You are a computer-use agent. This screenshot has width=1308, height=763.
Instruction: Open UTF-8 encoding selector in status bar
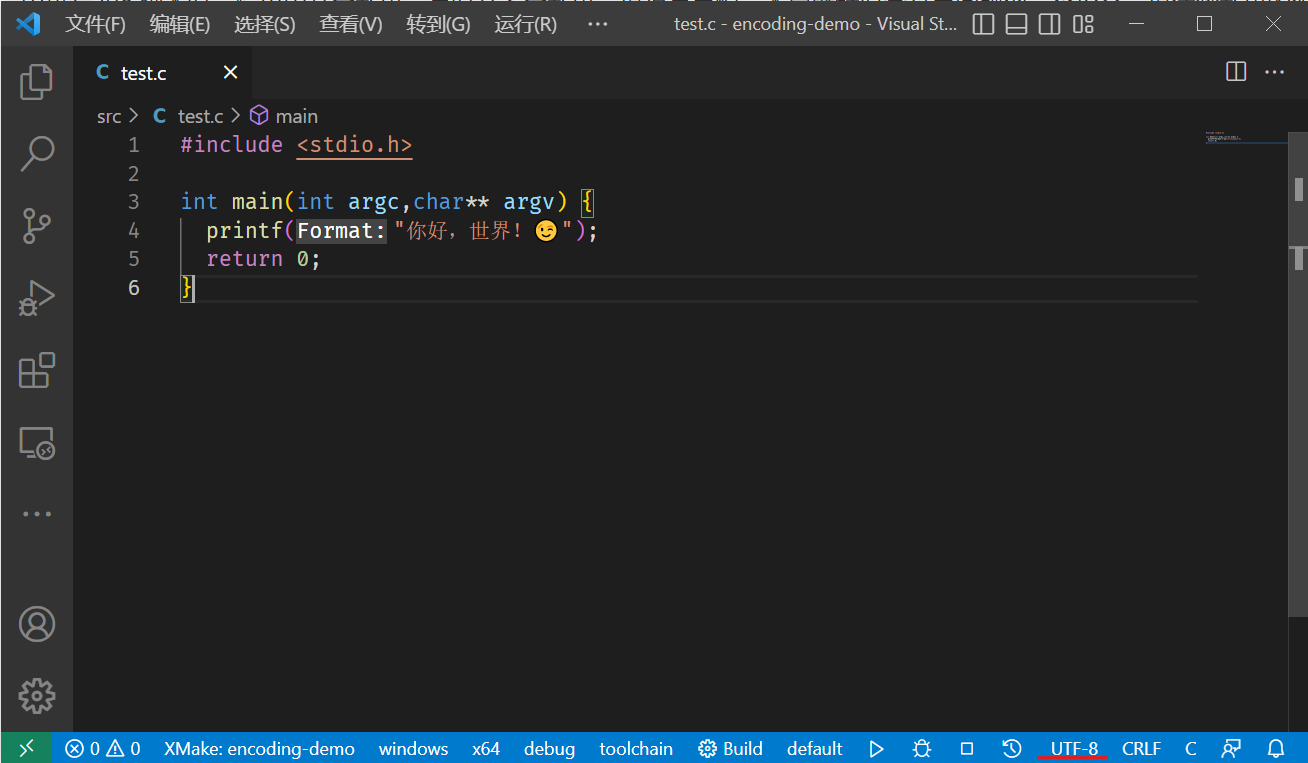click(x=1074, y=748)
